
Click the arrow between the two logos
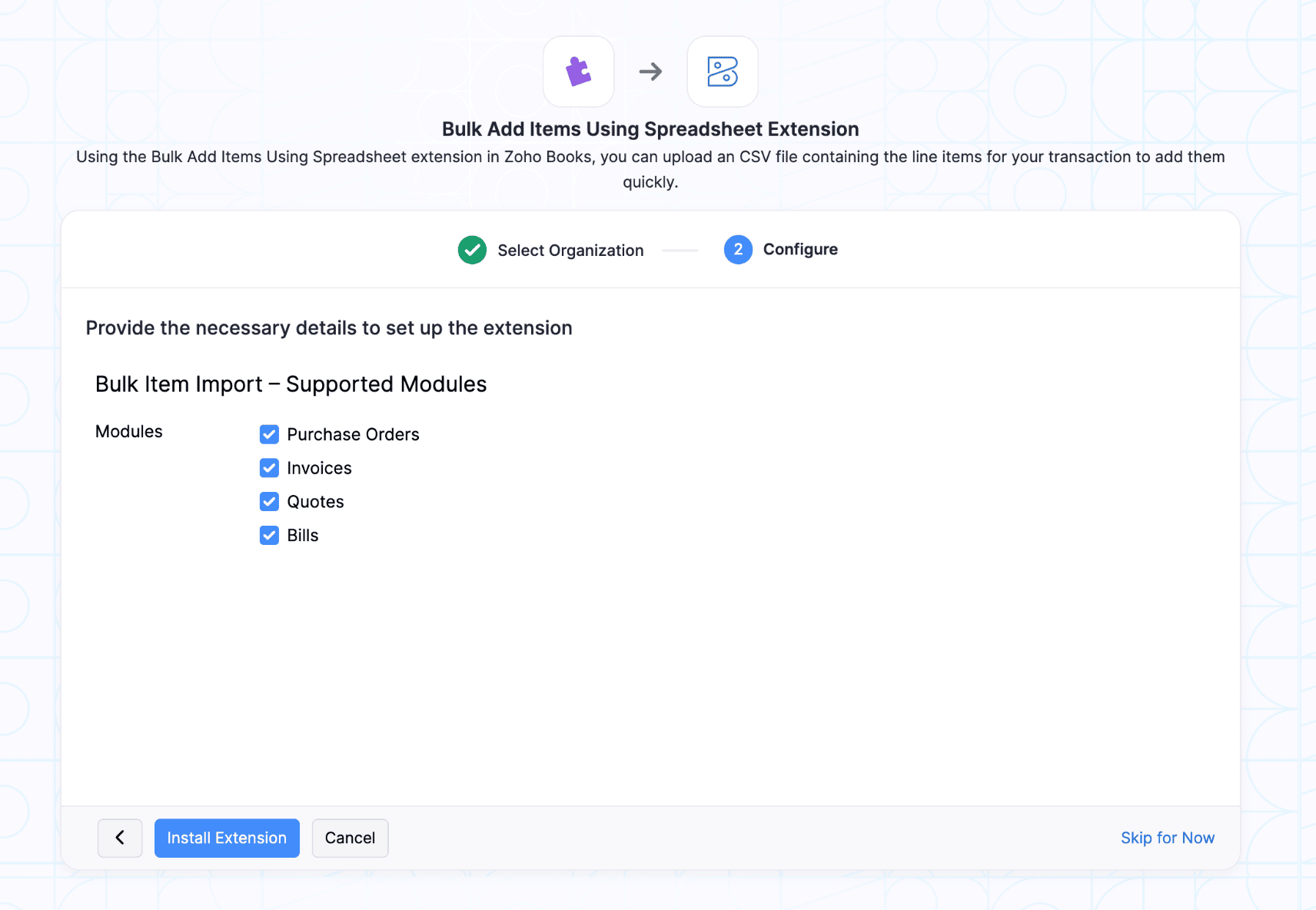pyautogui.click(x=650, y=71)
